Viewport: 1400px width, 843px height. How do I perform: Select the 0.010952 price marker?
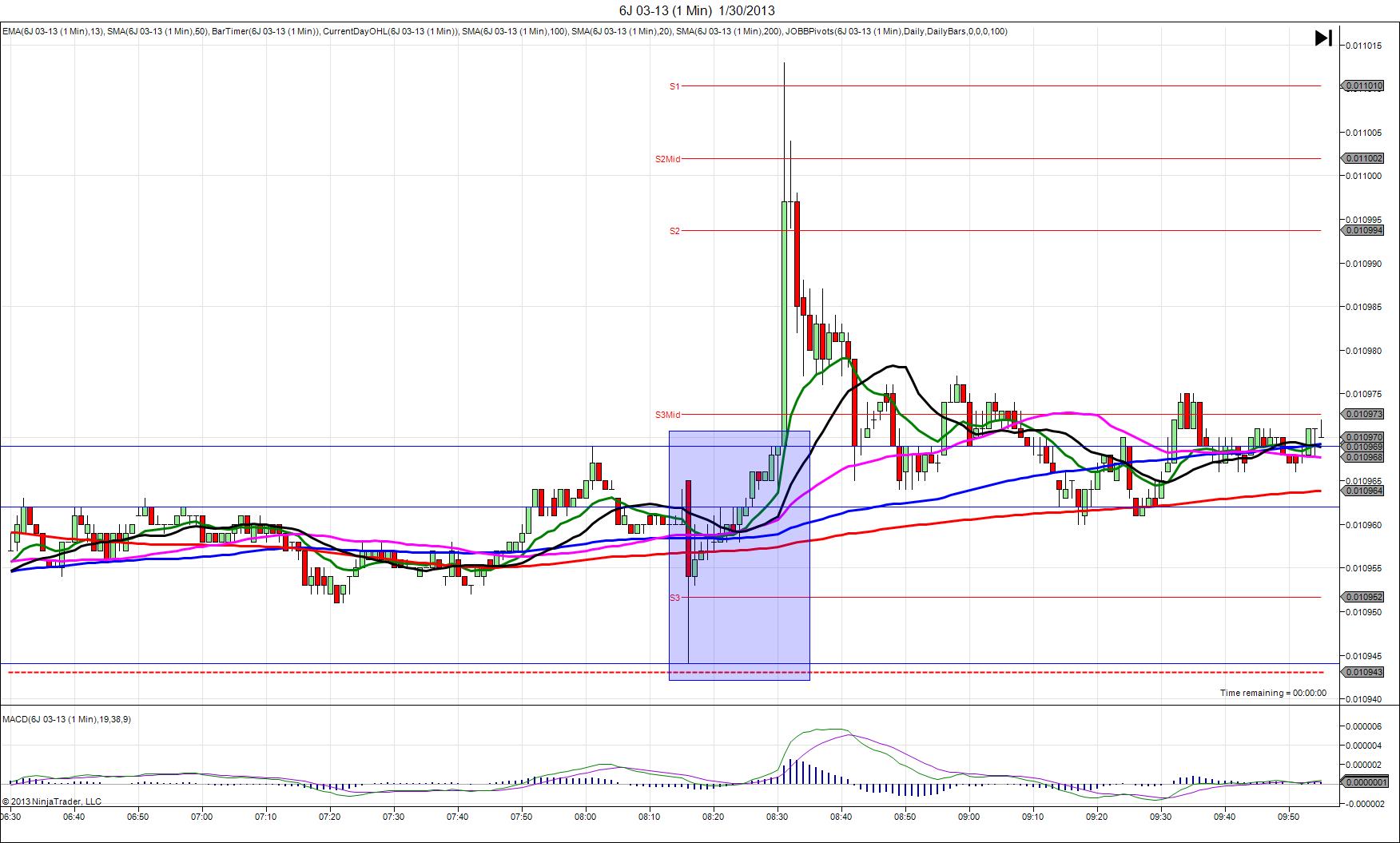click(1362, 597)
